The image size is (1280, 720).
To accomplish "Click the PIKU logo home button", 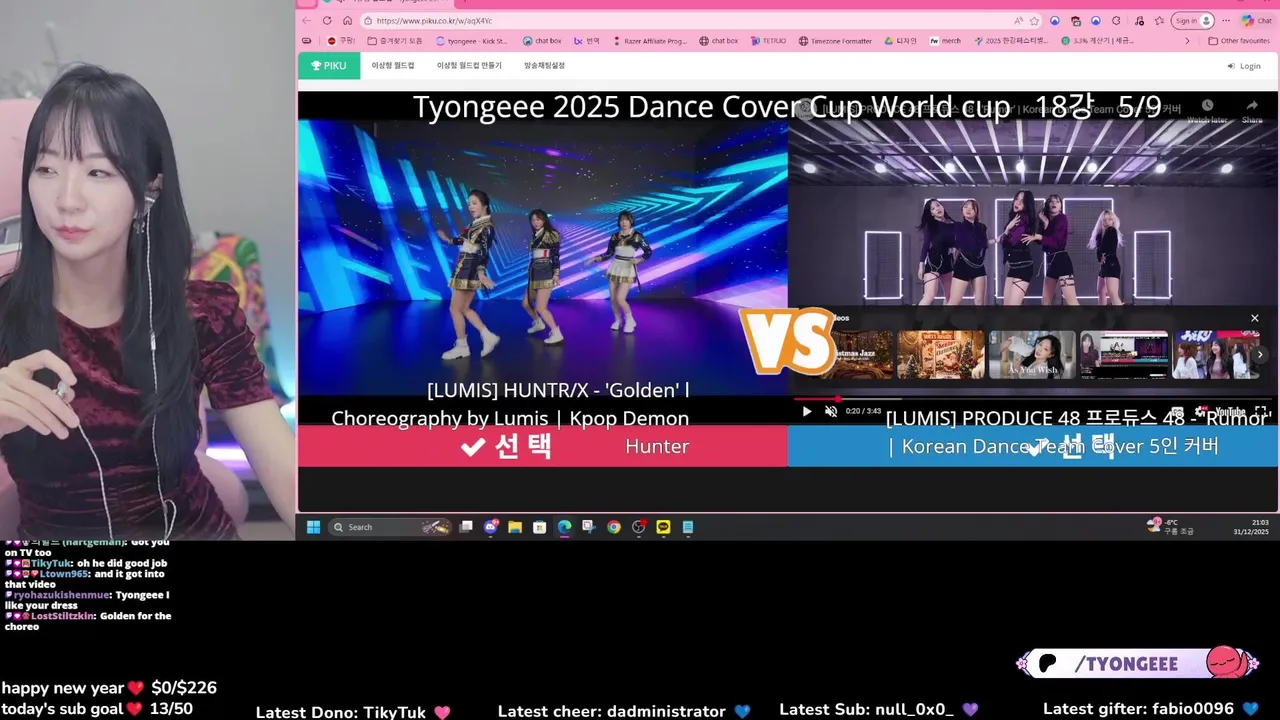I will click(x=329, y=65).
